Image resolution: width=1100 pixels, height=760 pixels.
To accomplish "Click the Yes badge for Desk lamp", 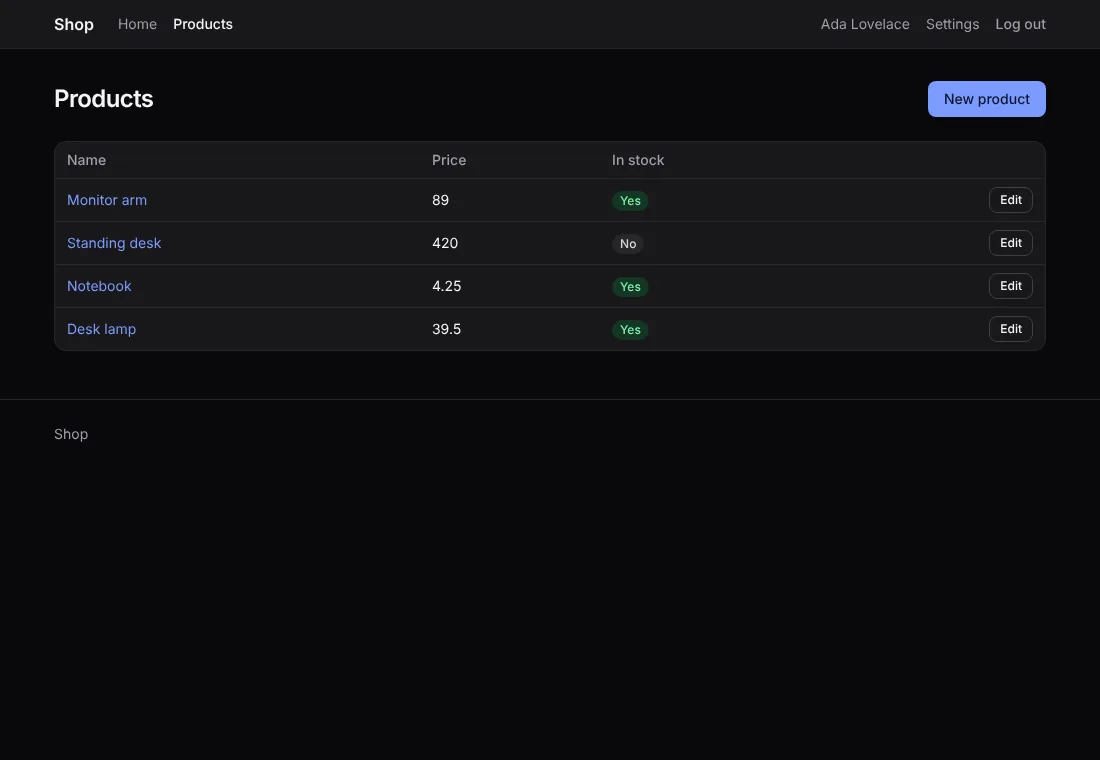I will [630, 330].
